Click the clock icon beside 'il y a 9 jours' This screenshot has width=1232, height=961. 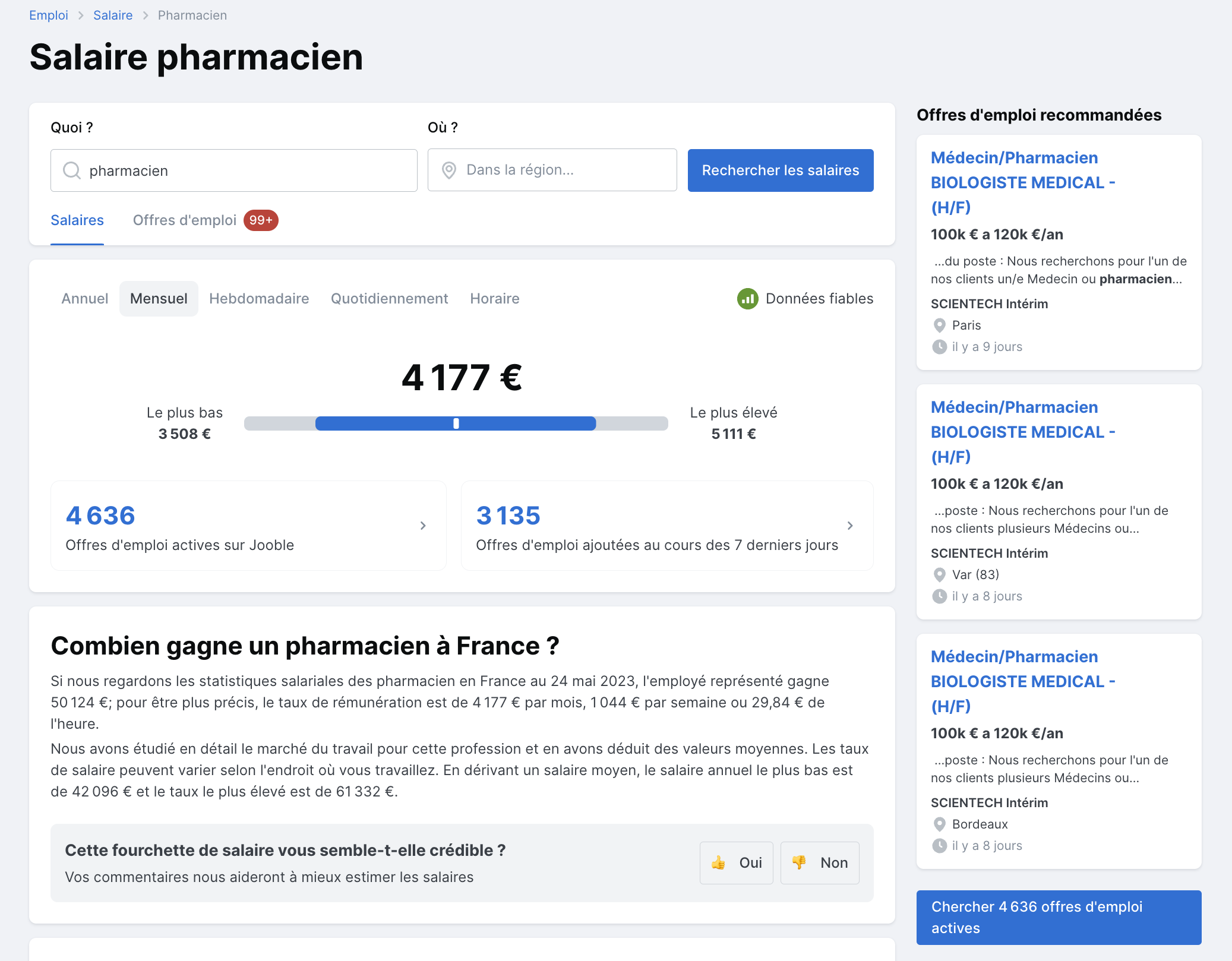click(939, 347)
